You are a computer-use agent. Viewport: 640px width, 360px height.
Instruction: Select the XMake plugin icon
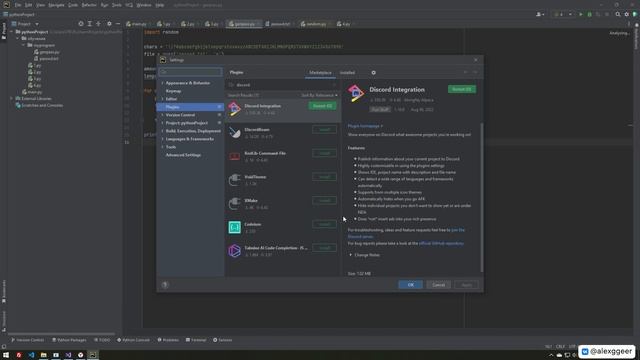tap(234, 204)
